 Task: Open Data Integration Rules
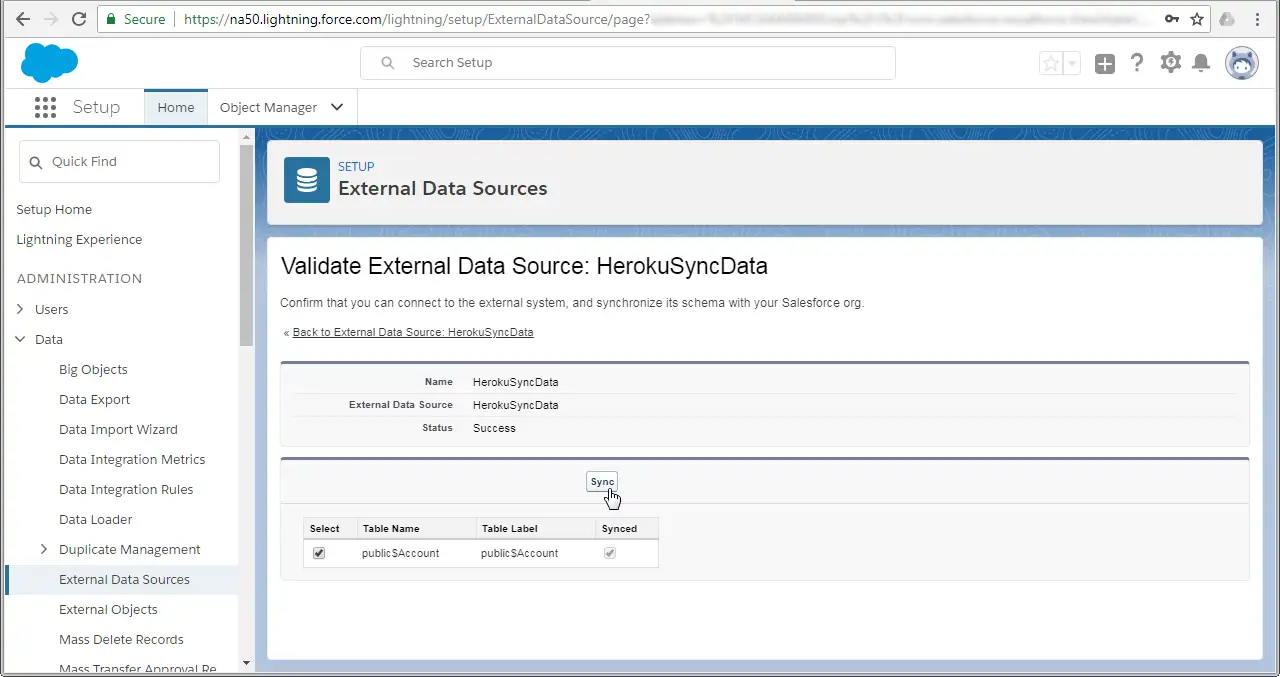pos(126,489)
